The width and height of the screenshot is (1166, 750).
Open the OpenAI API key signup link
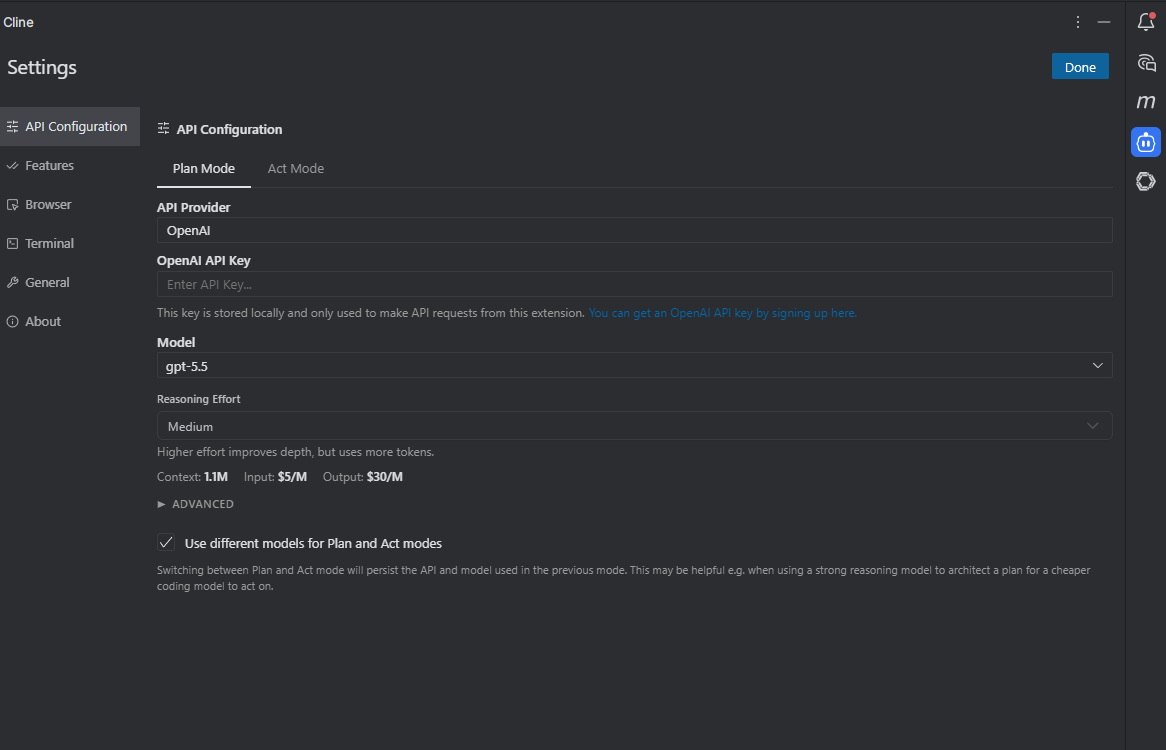[x=723, y=313]
